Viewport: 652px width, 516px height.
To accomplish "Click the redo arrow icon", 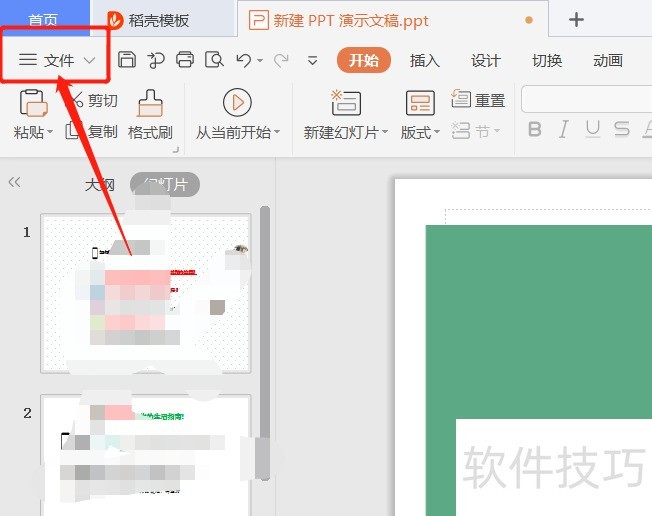I will pos(281,61).
